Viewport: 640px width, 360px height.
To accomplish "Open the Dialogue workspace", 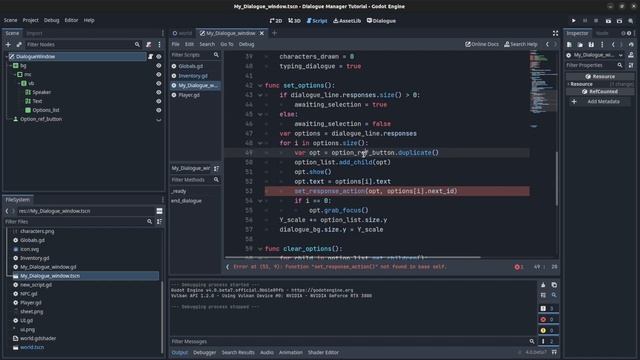I will 381,20.
